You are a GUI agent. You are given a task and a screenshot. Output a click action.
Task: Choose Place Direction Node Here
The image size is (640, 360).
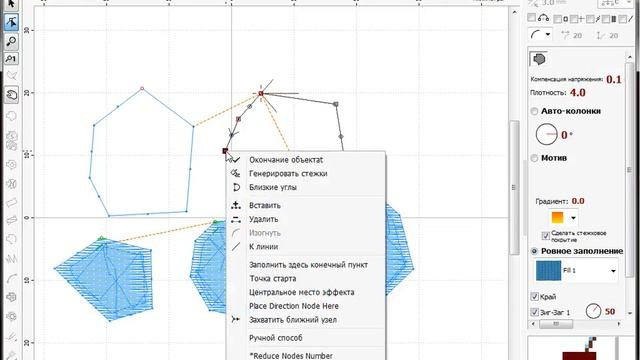(x=293, y=306)
